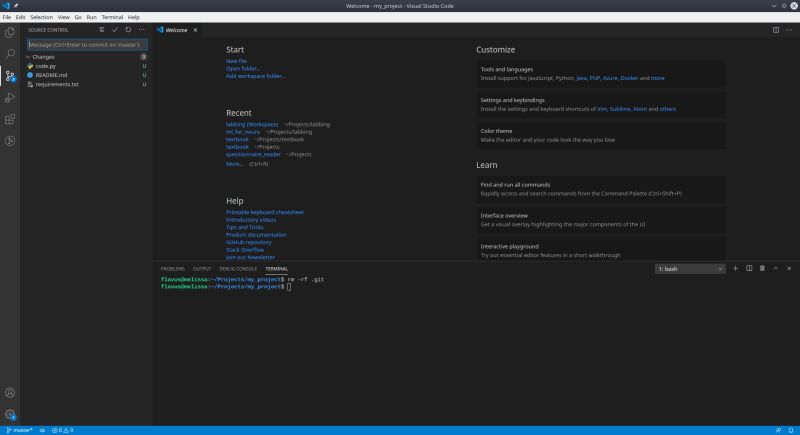This screenshot has height=435, width=800.
Task: Switch to the Problems panel tab
Action: point(172,269)
